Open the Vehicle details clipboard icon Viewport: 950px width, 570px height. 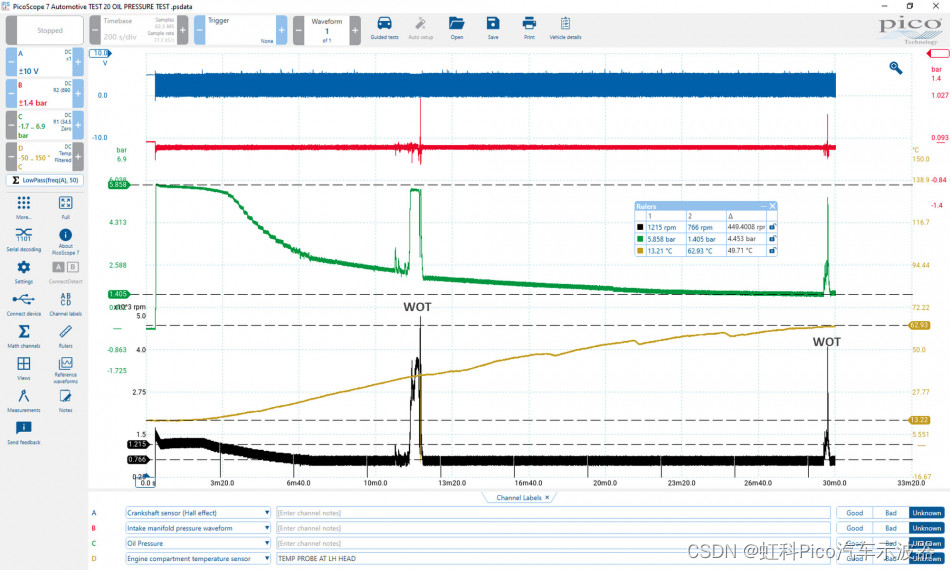(565, 26)
